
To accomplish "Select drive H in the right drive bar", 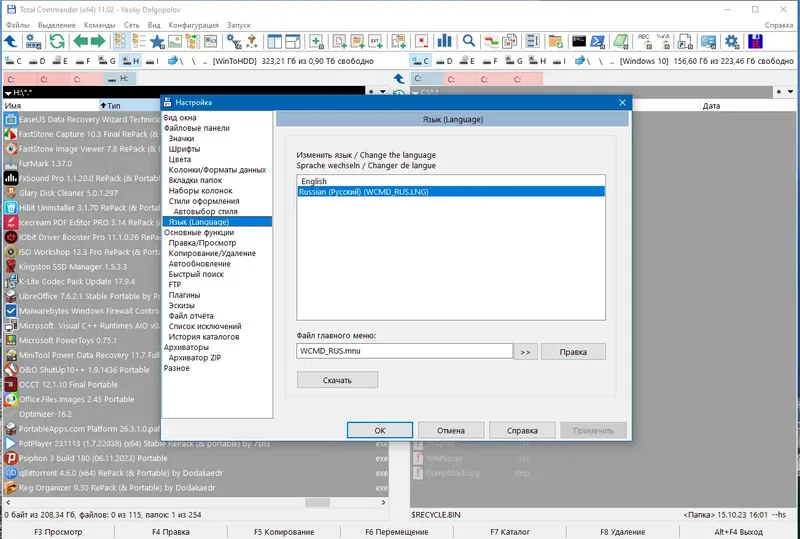I will pos(537,61).
